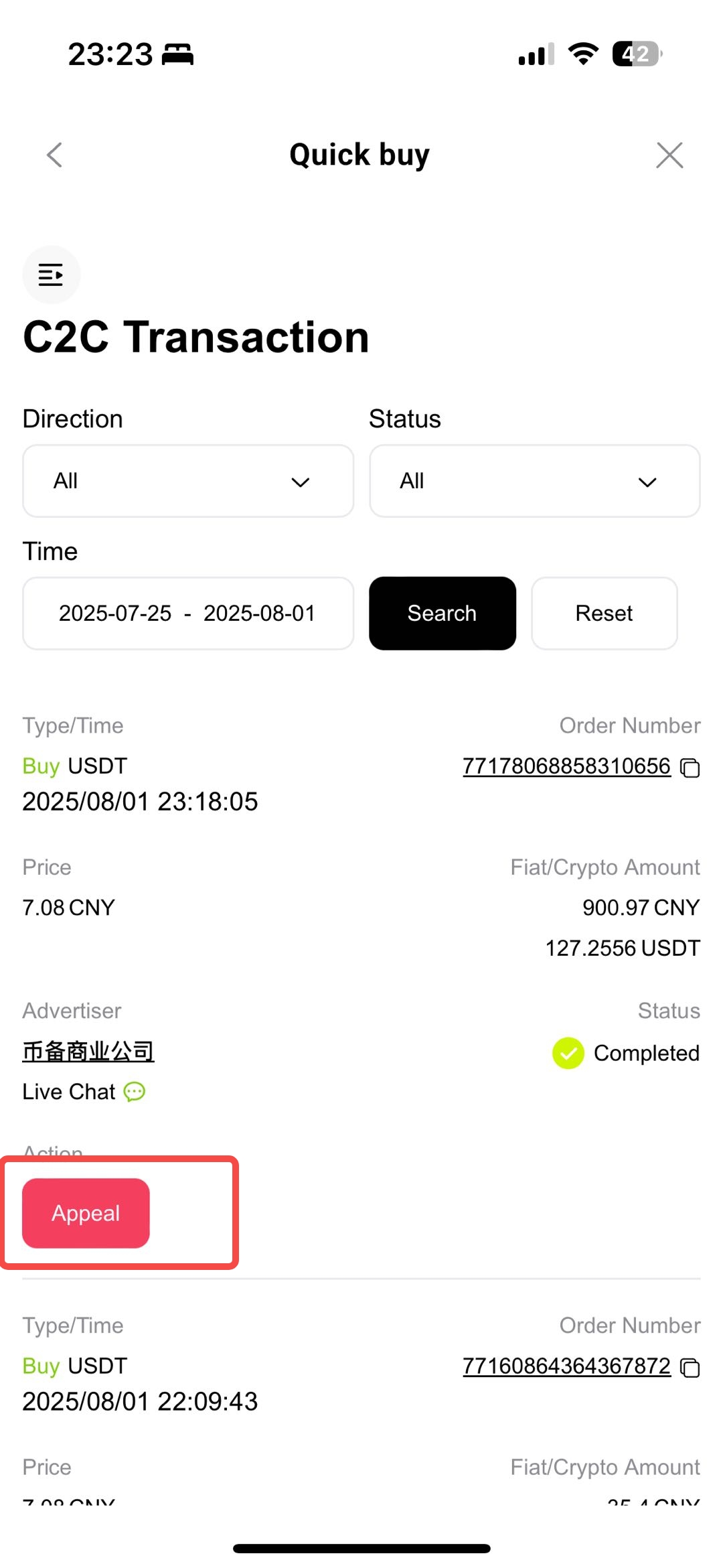
Task: Expand the Direction dropdown
Action: click(x=188, y=481)
